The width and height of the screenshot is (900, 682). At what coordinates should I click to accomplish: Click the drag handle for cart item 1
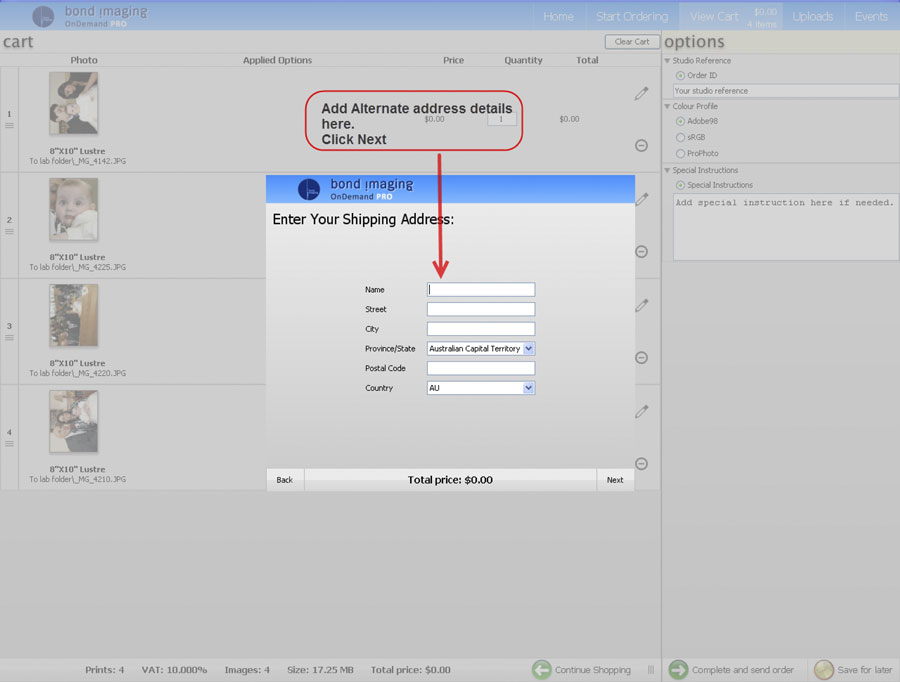tap(9, 125)
